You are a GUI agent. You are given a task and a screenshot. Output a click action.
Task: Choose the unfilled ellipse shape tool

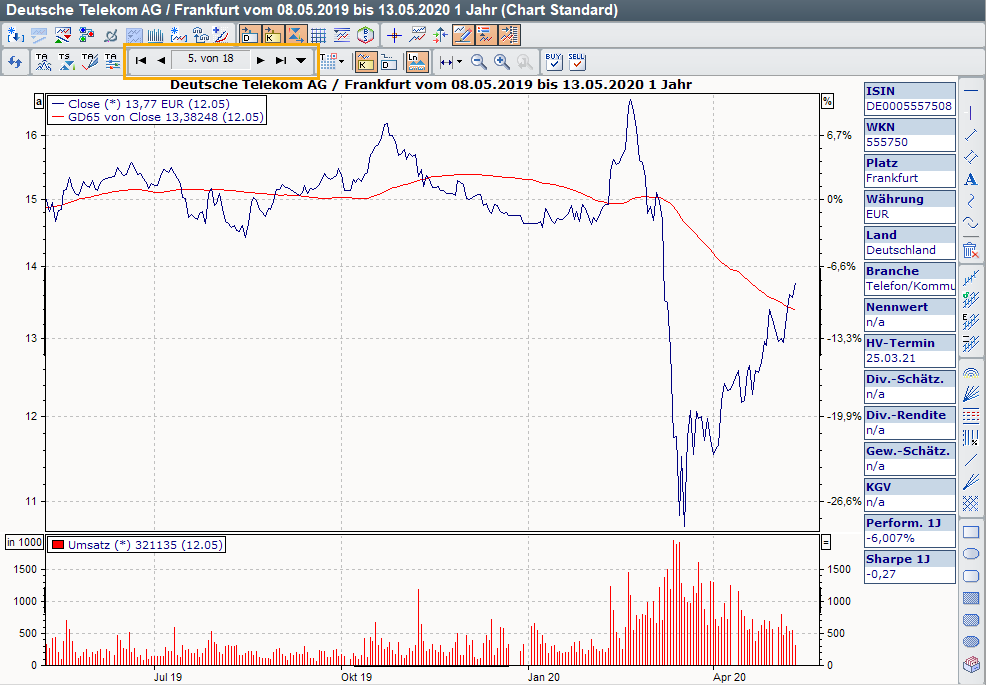click(970, 553)
